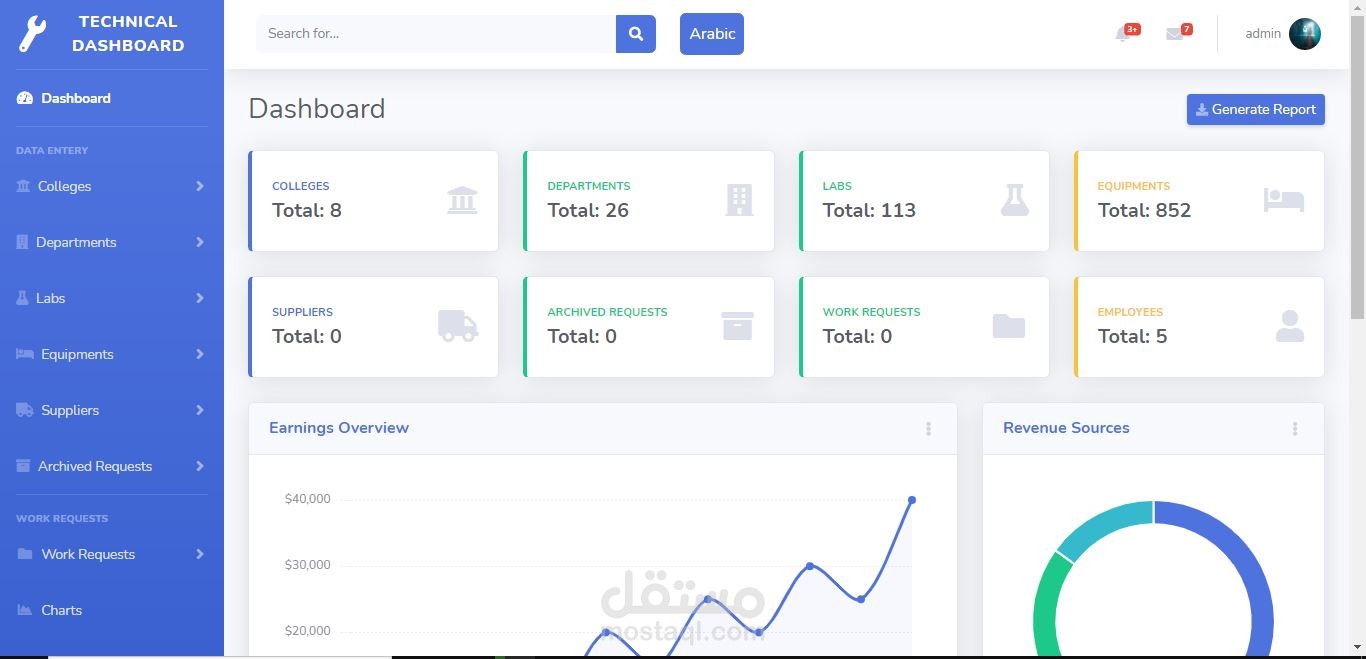Viewport: 1366px width, 659px height.
Task: Click the 'Total: 8' colleges value
Action: pos(307,211)
